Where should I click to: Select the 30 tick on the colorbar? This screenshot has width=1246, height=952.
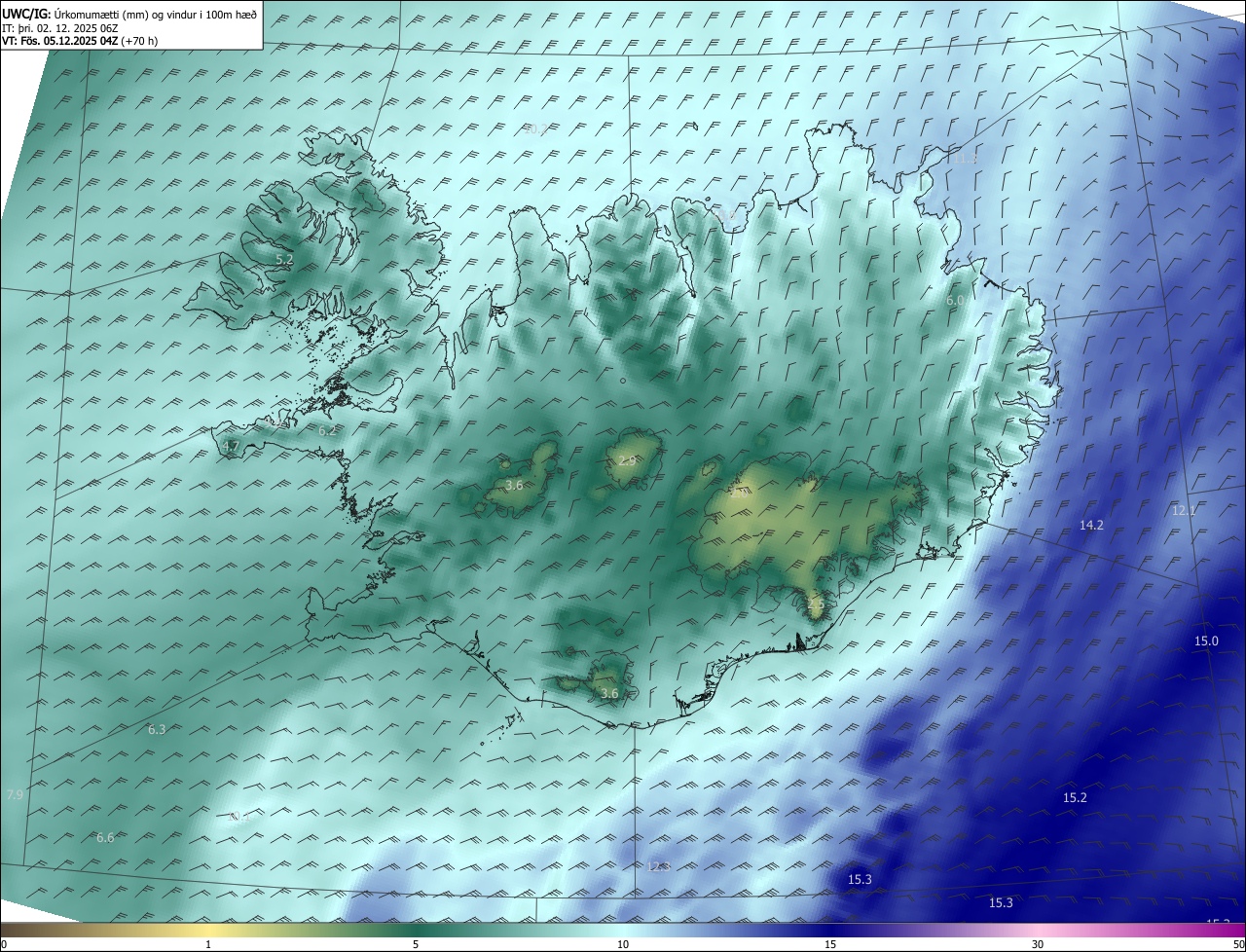(x=1038, y=945)
